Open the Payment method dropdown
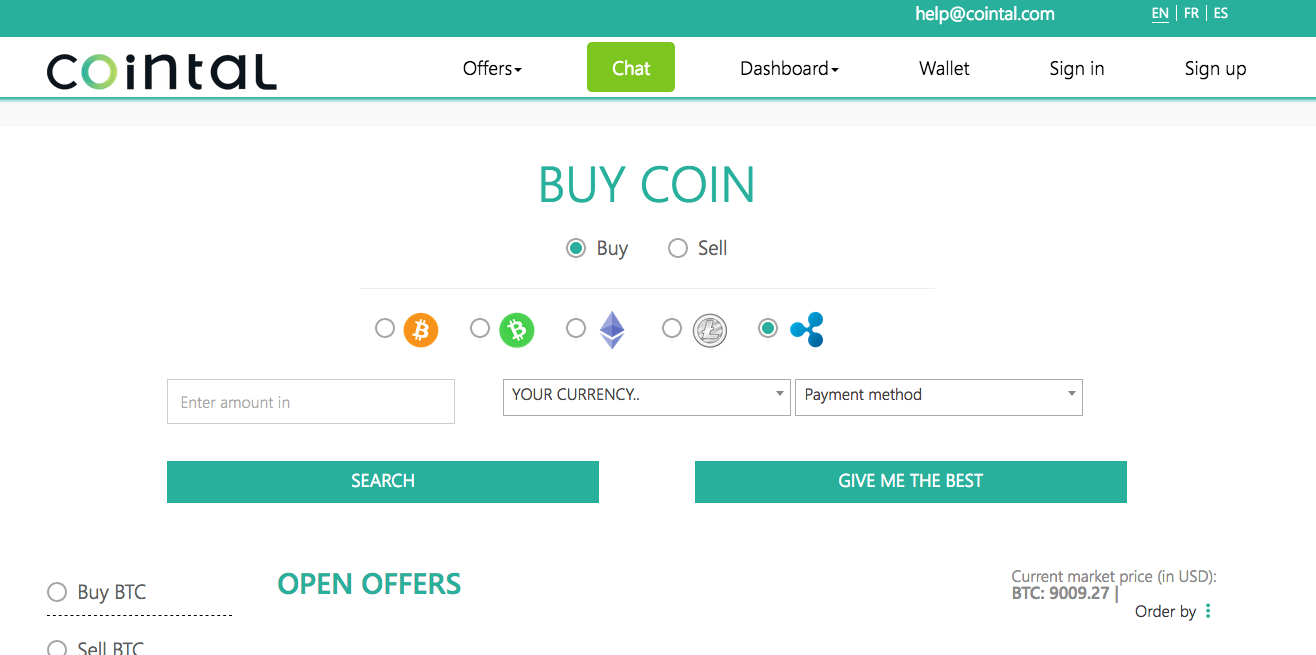This screenshot has width=1316, height=655. pos(939,396)
